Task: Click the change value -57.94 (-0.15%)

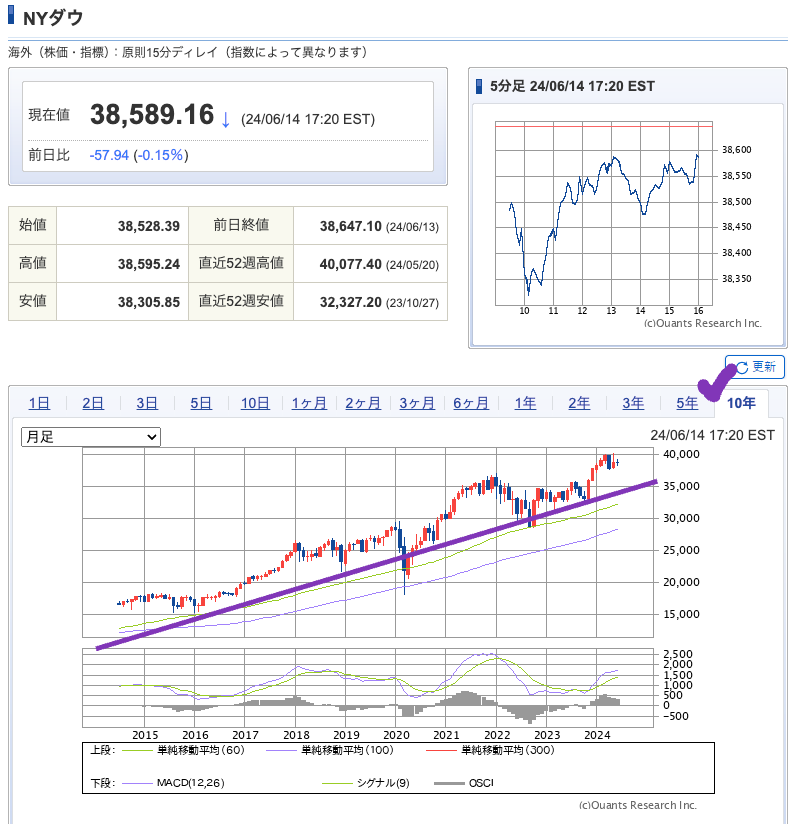Action: [139, 155]
